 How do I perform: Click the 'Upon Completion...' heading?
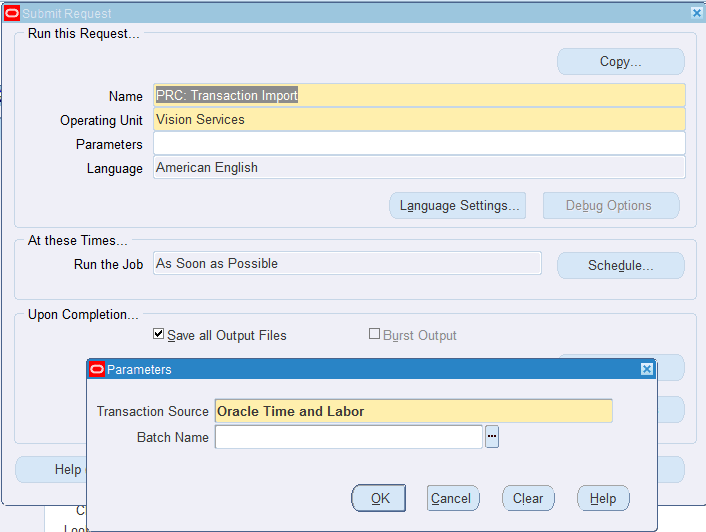[83, 315]
